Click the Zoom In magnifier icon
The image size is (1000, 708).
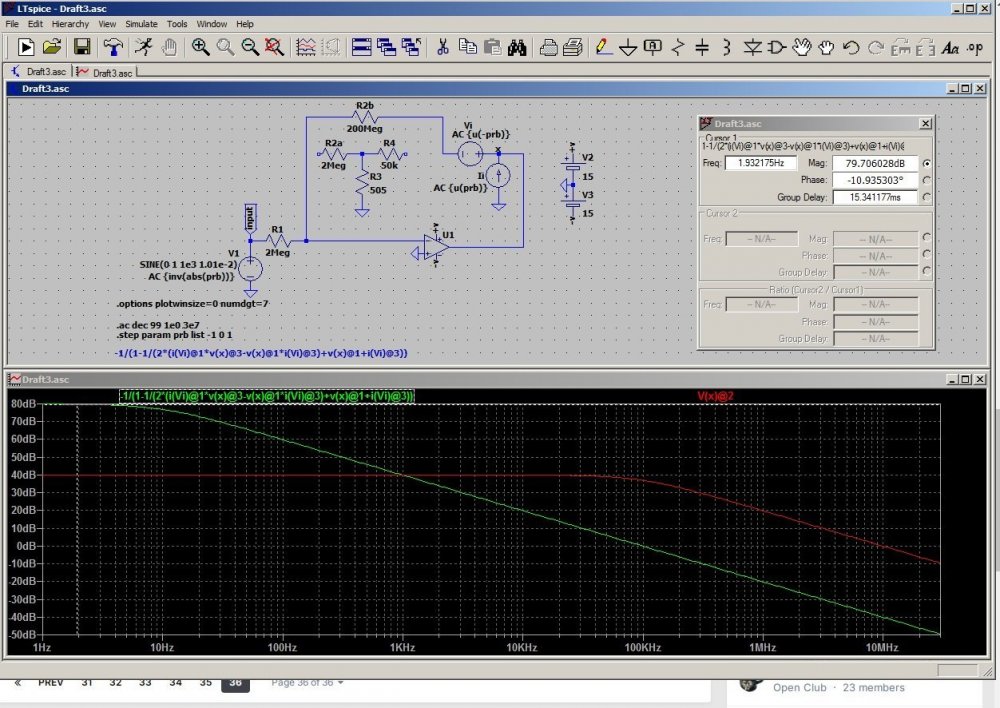[200, 46]
